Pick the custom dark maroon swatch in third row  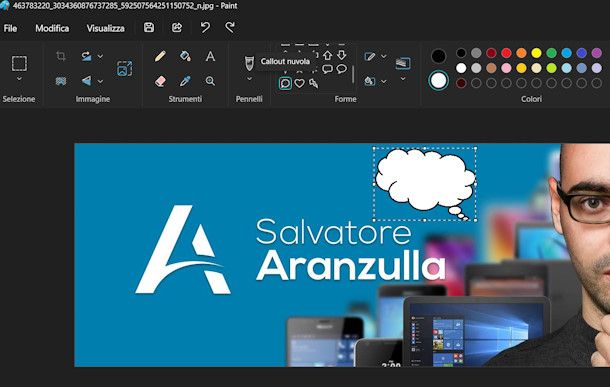pyautogui.click(x=461, y=83)
